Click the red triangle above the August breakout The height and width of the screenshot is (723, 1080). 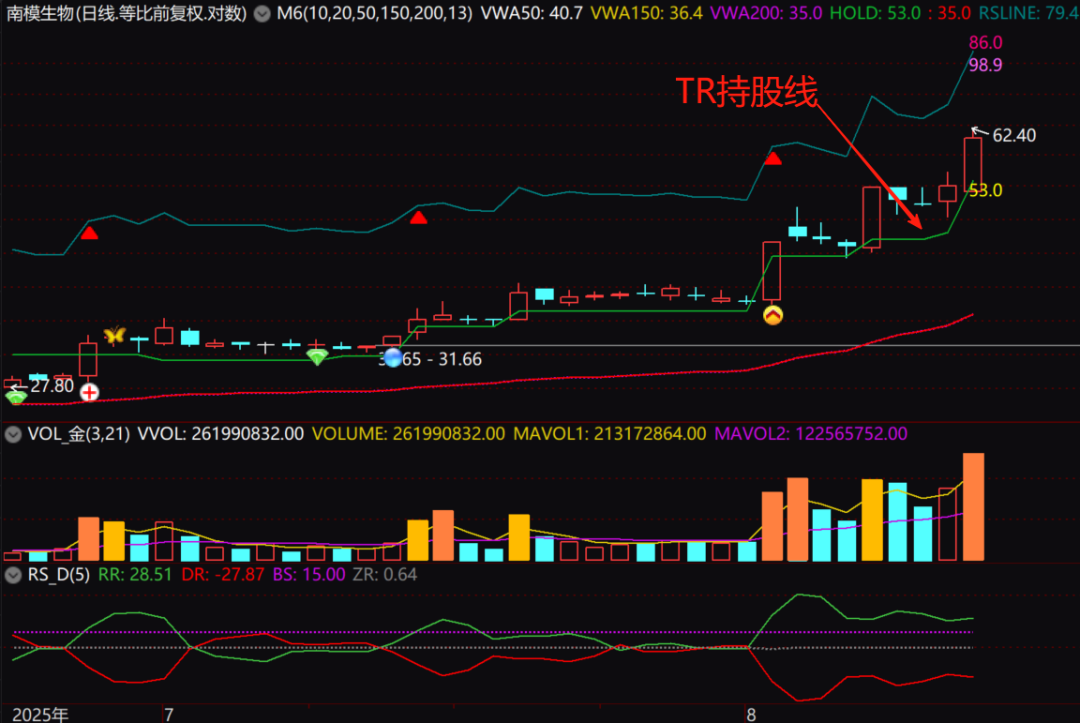click(773, 159)
